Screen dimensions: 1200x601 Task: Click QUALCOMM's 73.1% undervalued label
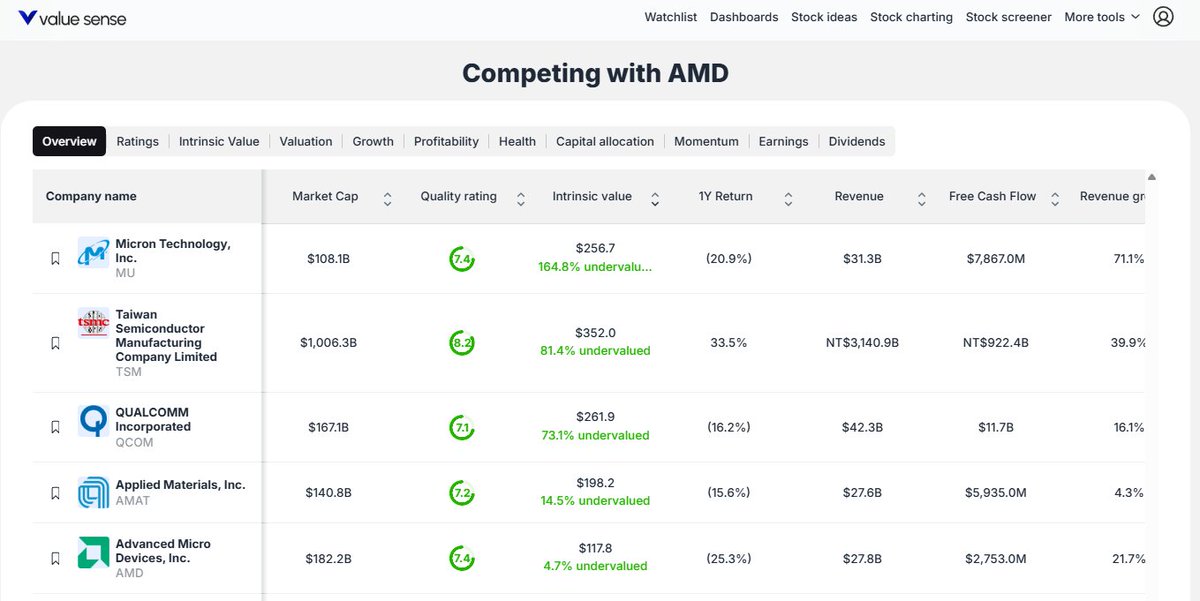click(x=595, y=435)
